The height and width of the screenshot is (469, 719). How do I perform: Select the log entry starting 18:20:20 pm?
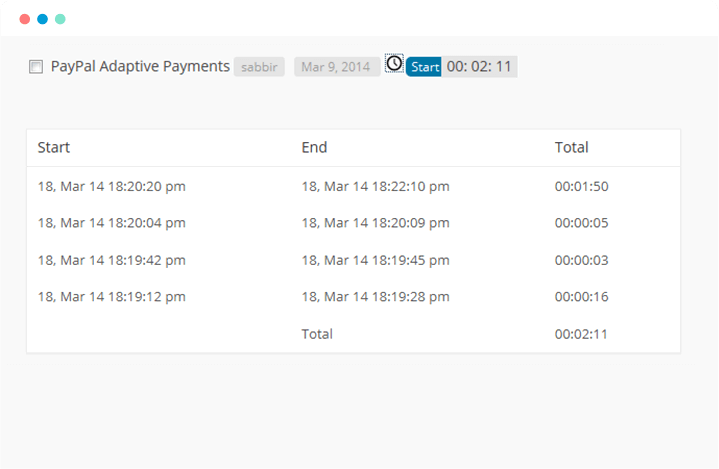pyautogui.click(x=353, y=187)
